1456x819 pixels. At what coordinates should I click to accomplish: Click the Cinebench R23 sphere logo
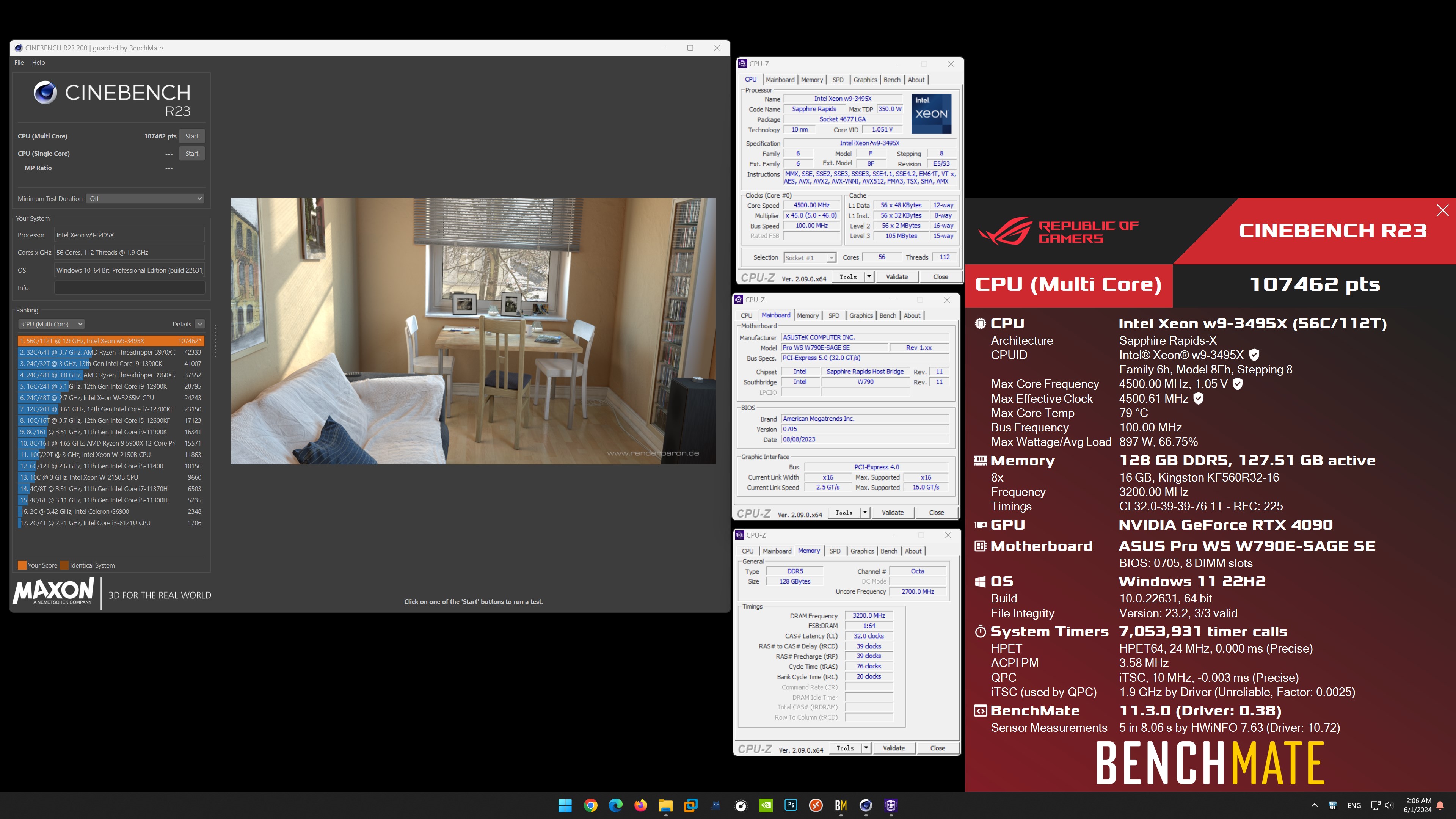tap(45, 92)
